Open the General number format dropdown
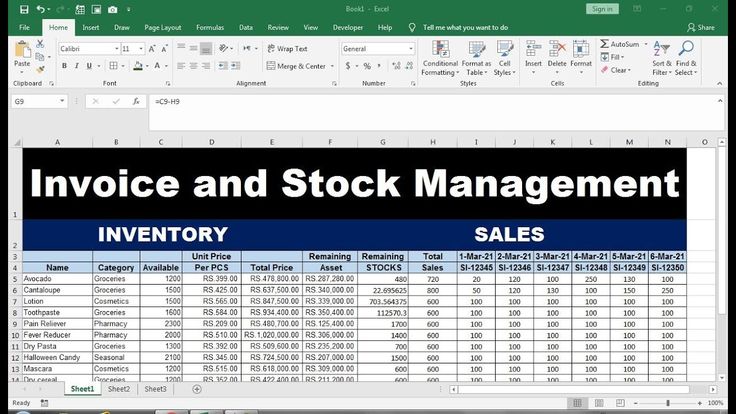Screen dimensions: 736x414 tap(411, 49)
